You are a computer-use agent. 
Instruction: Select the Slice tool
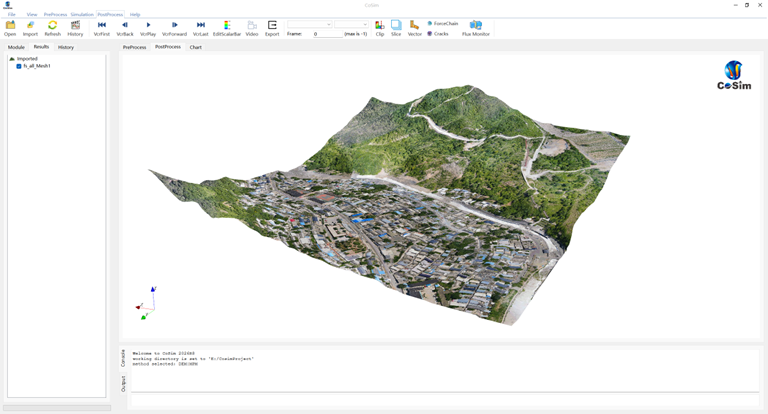pyautogui.click(x=396, y=25)
